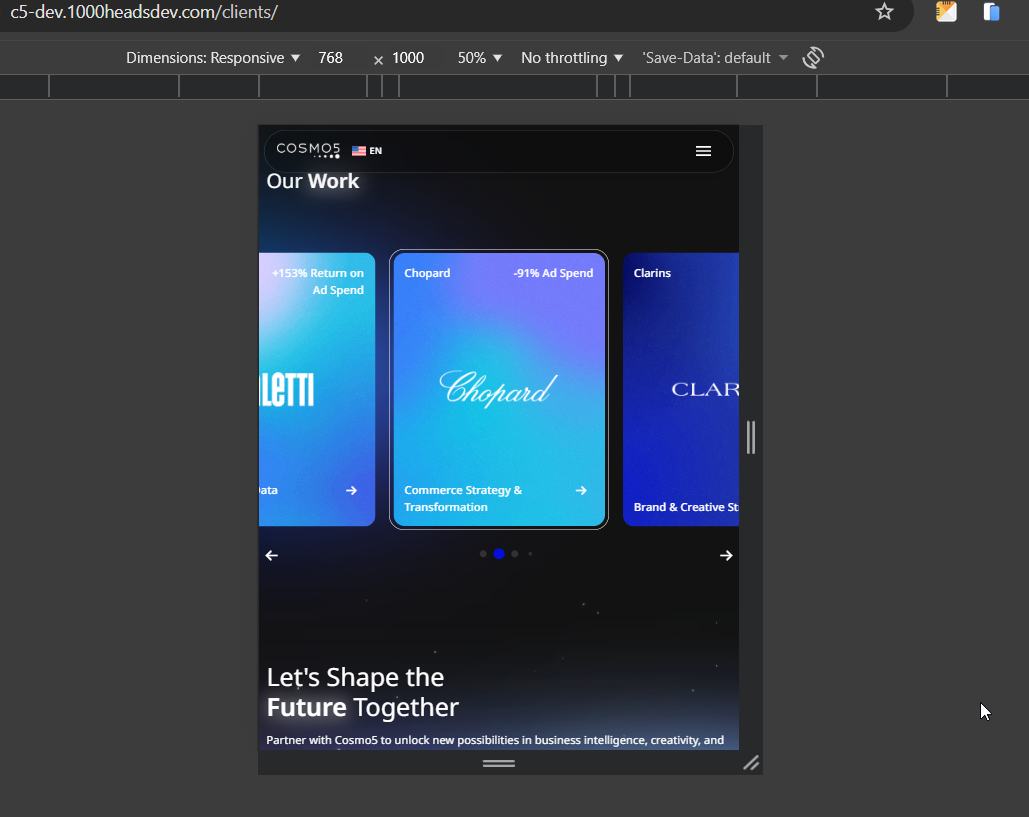
Task: Click the Let's Shape the Future Together heading
Action: click(x=363, y=692)
